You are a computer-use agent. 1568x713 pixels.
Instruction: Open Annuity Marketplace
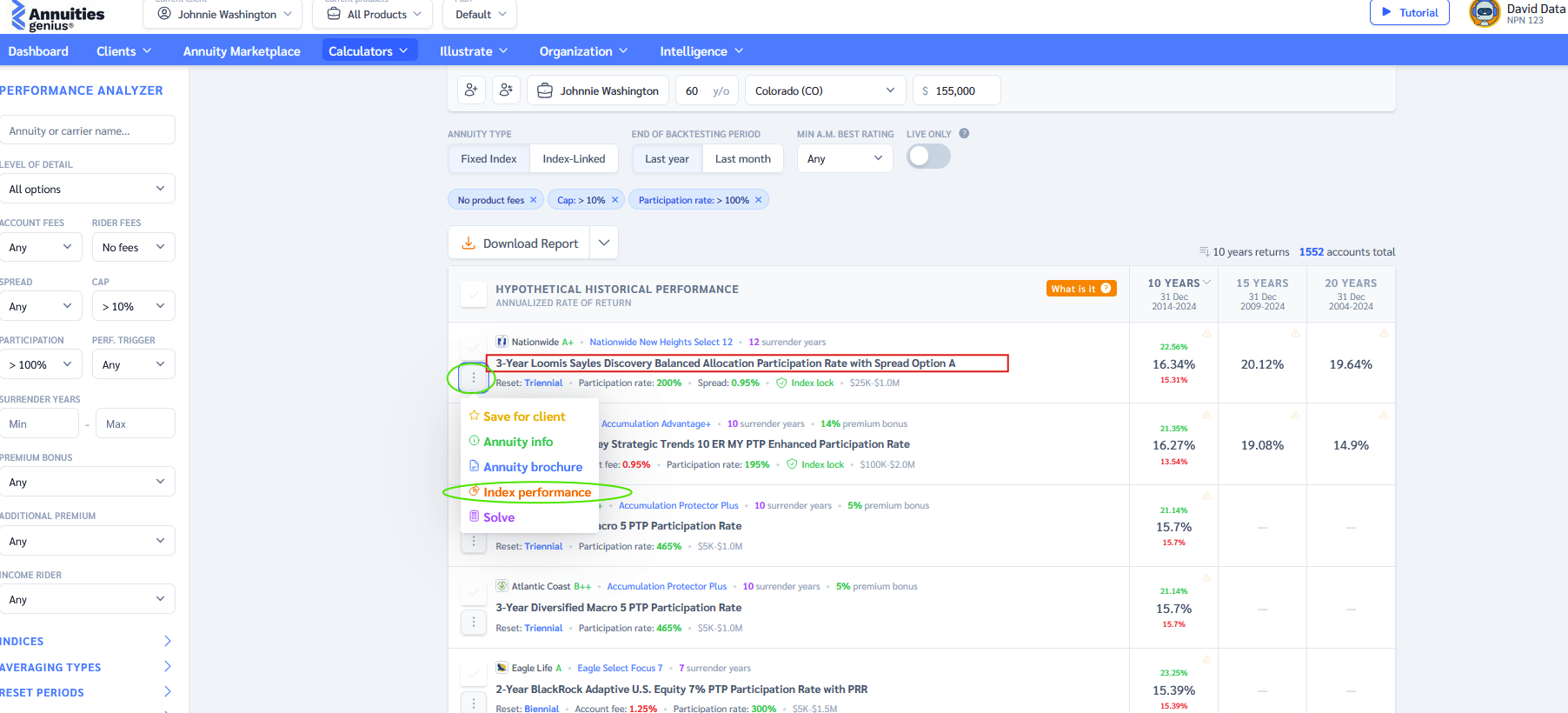click(242, 51)
